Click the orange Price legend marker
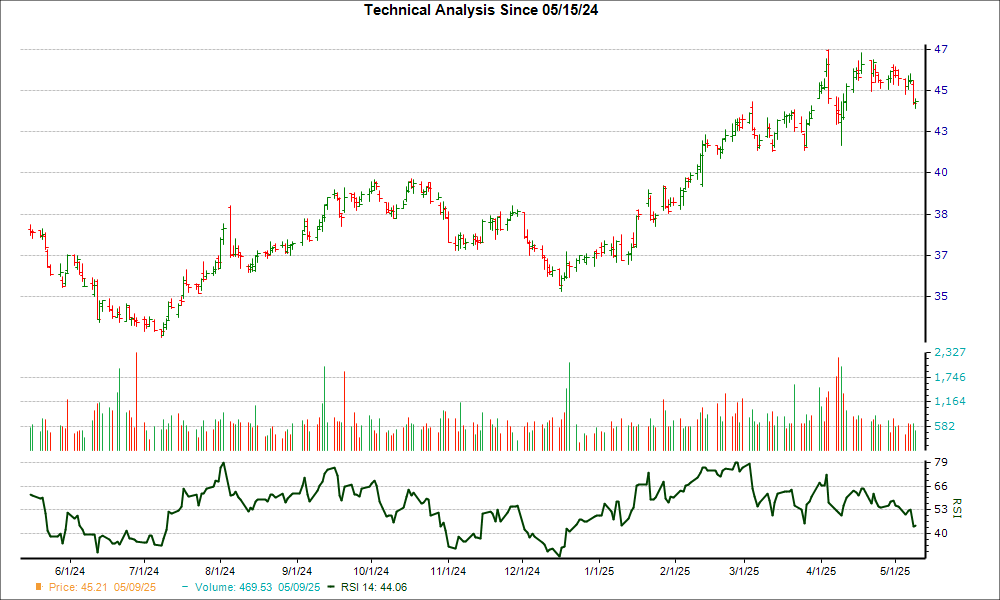Screen dimensions: 1000x600 (x=39, y=587)
